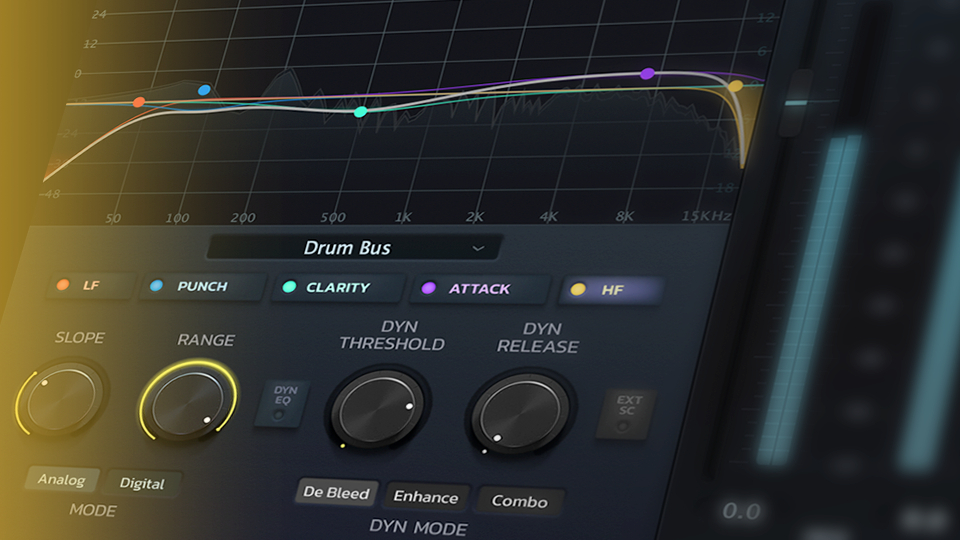Click the blue Punch node on the EQ graph

[x=204, y=90]
